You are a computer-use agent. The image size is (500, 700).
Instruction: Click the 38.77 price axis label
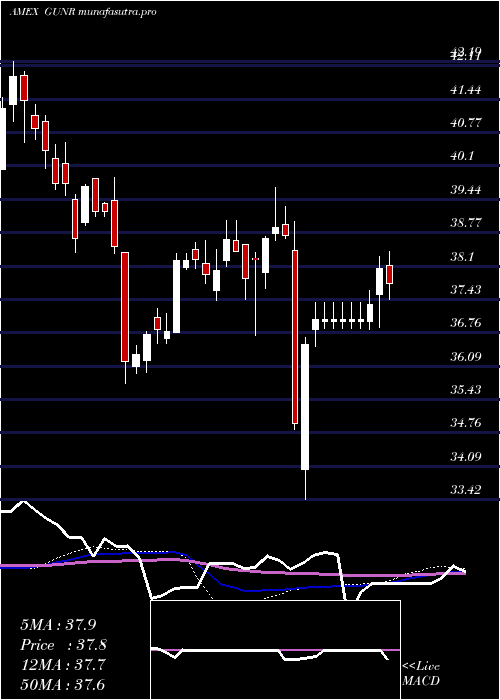pyautogui.click(x=466, y=223)
